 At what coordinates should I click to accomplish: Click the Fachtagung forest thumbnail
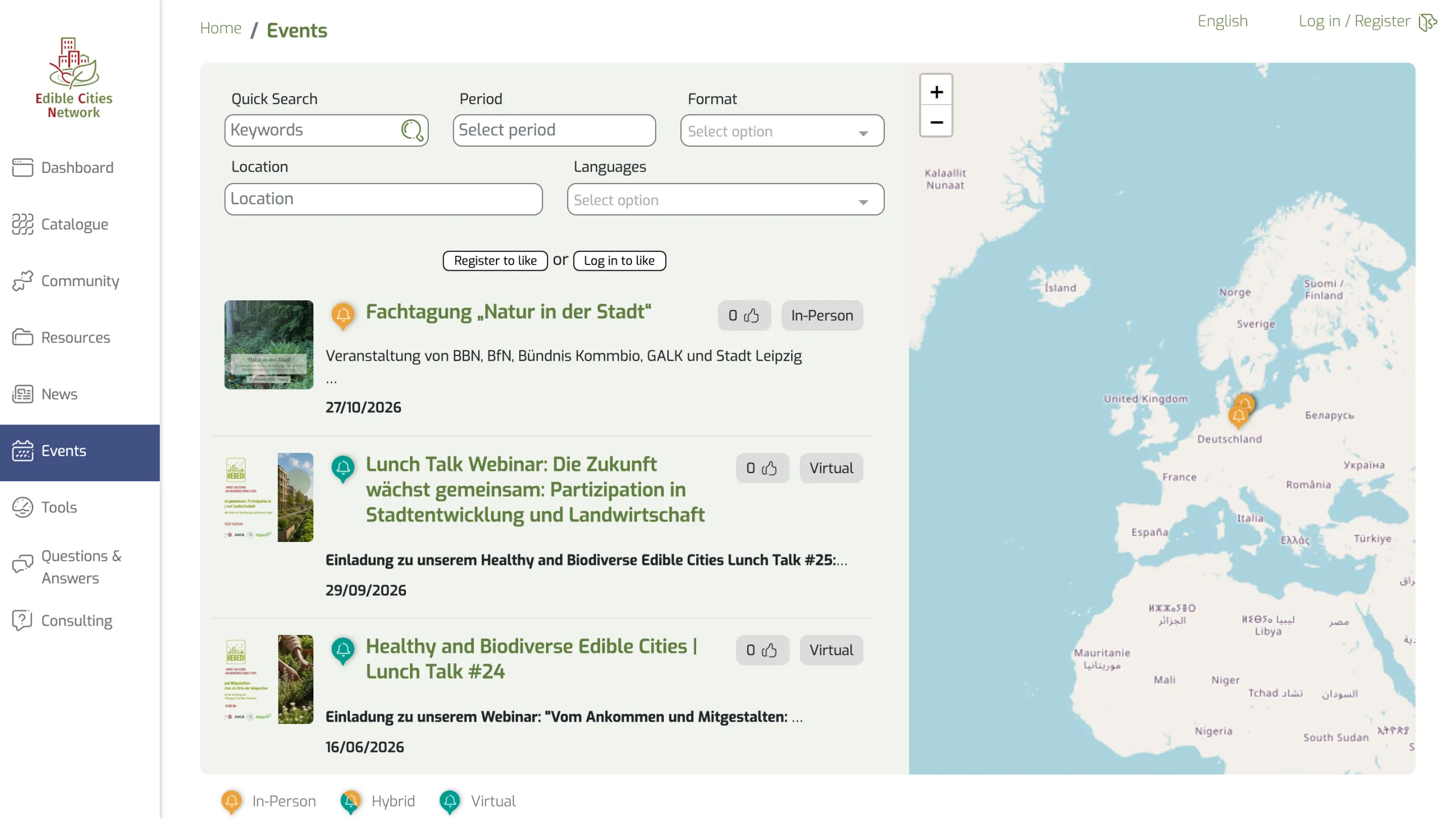click(x=268, y=345)
